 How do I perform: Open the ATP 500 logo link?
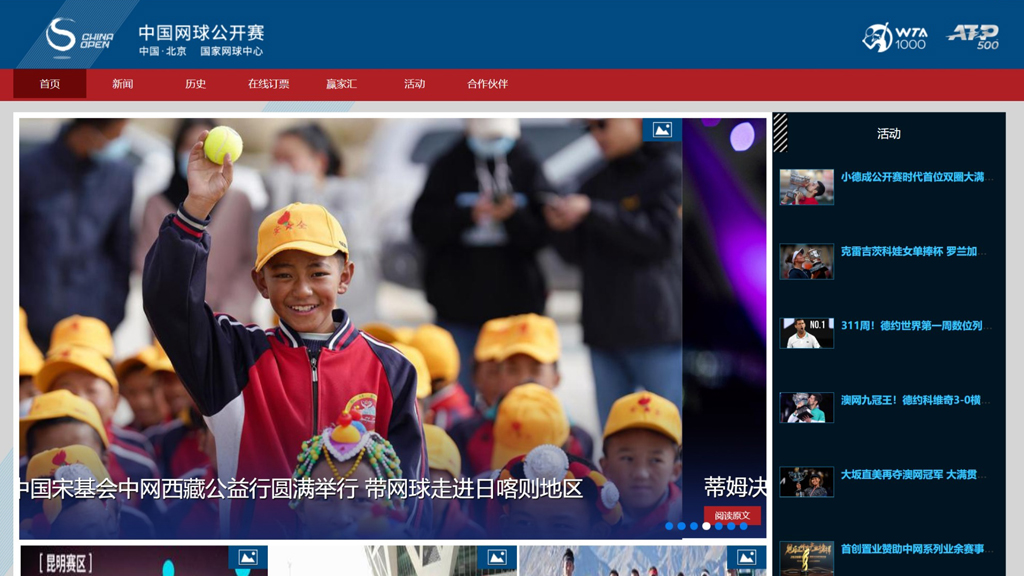pos(972,37)
